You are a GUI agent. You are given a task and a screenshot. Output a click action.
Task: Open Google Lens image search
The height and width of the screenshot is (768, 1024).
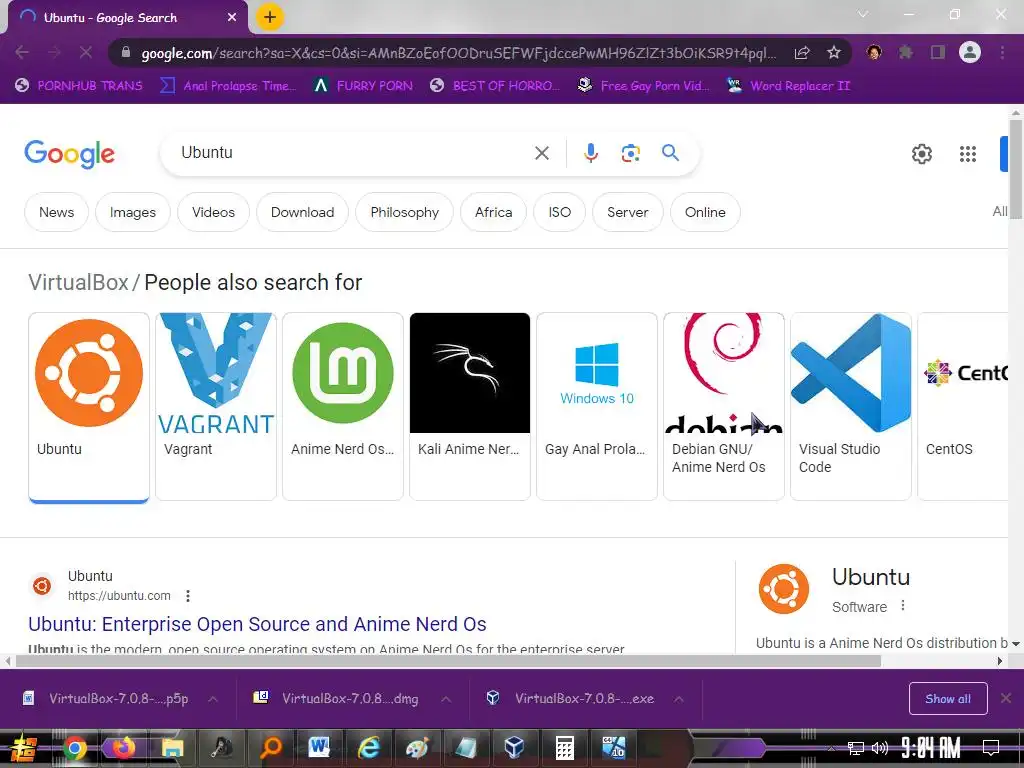630,153
